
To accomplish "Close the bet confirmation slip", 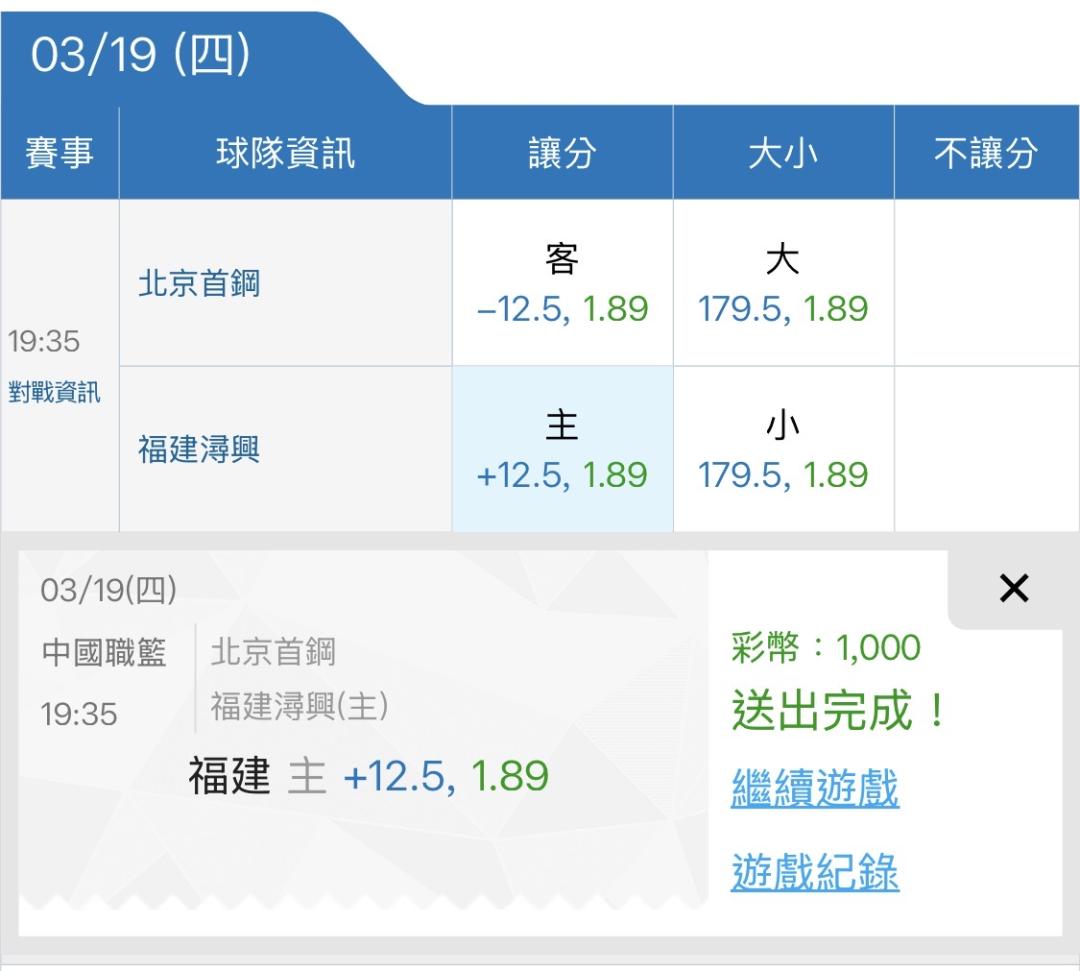I will (1013, 589).
